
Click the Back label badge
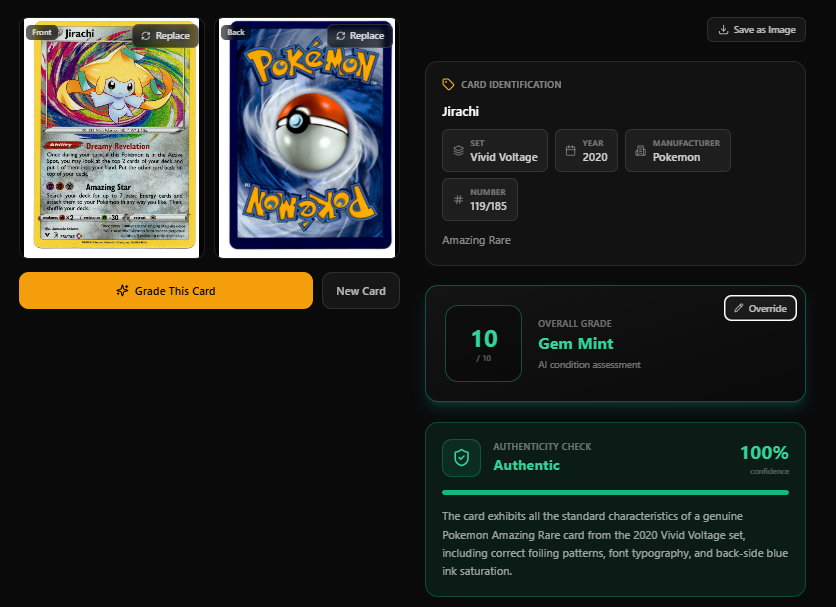(236, 33)
